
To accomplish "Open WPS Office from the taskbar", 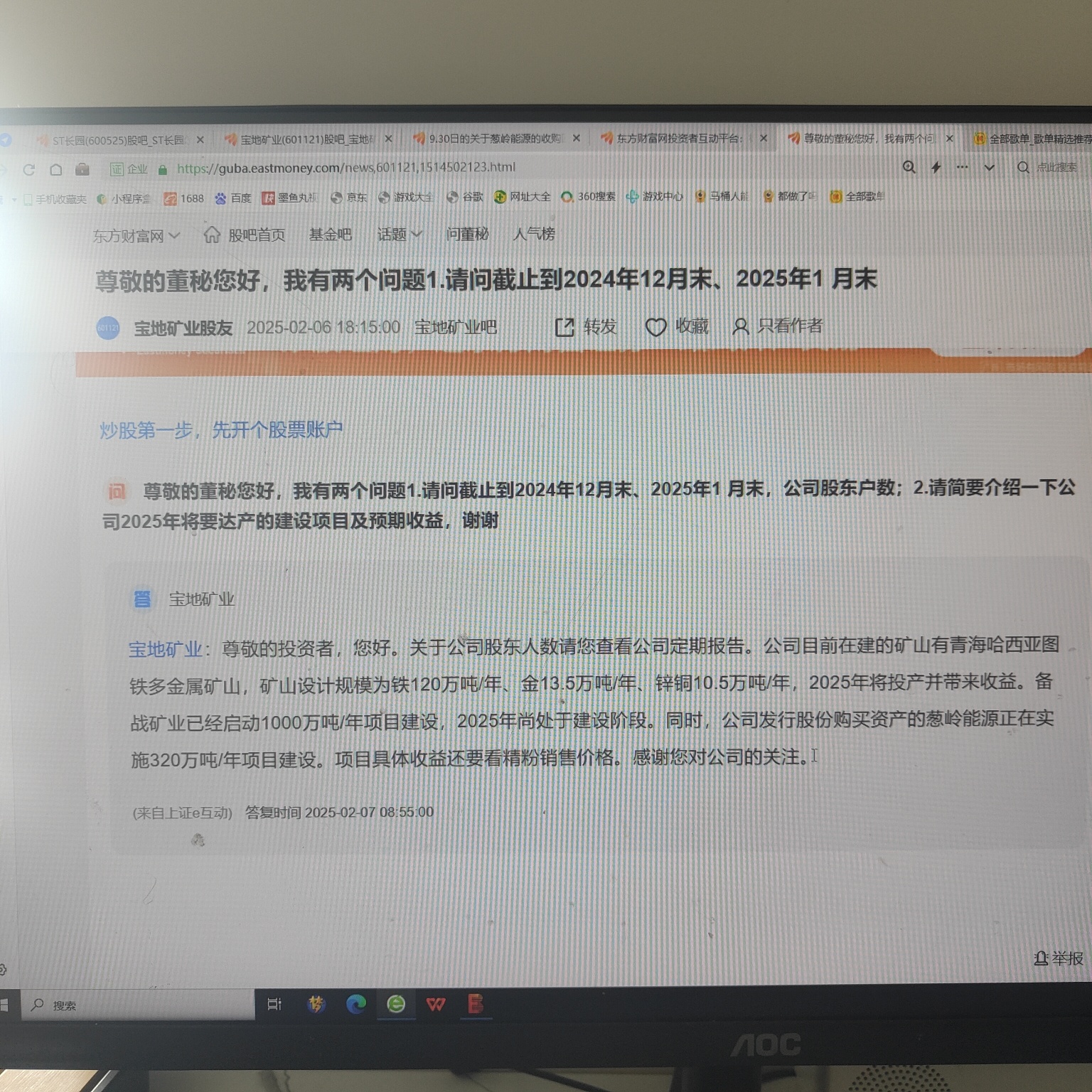I will pyautogui.click(x=436, y=1005).
